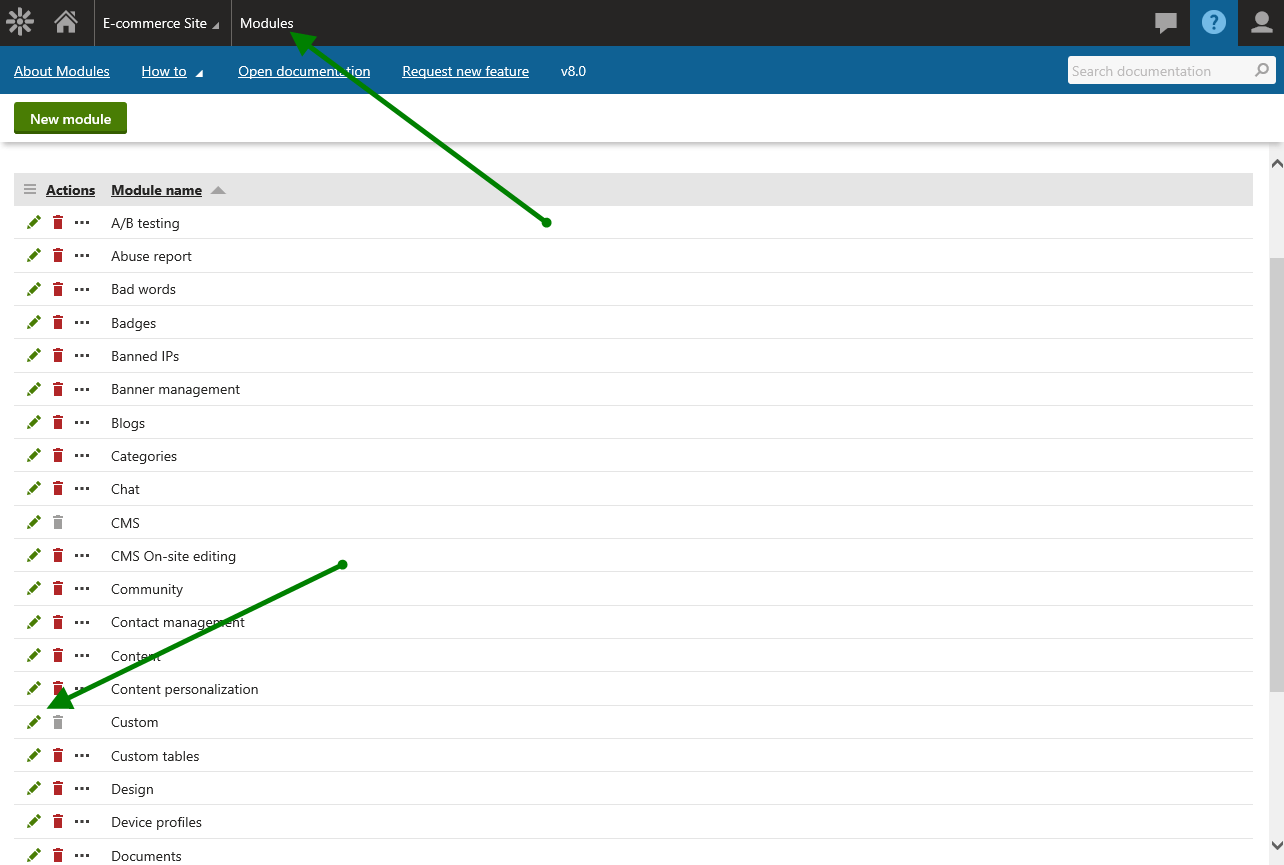Delete the Banned IPs module
This screenshot has height=865, width=1284.
click(58, 356)
